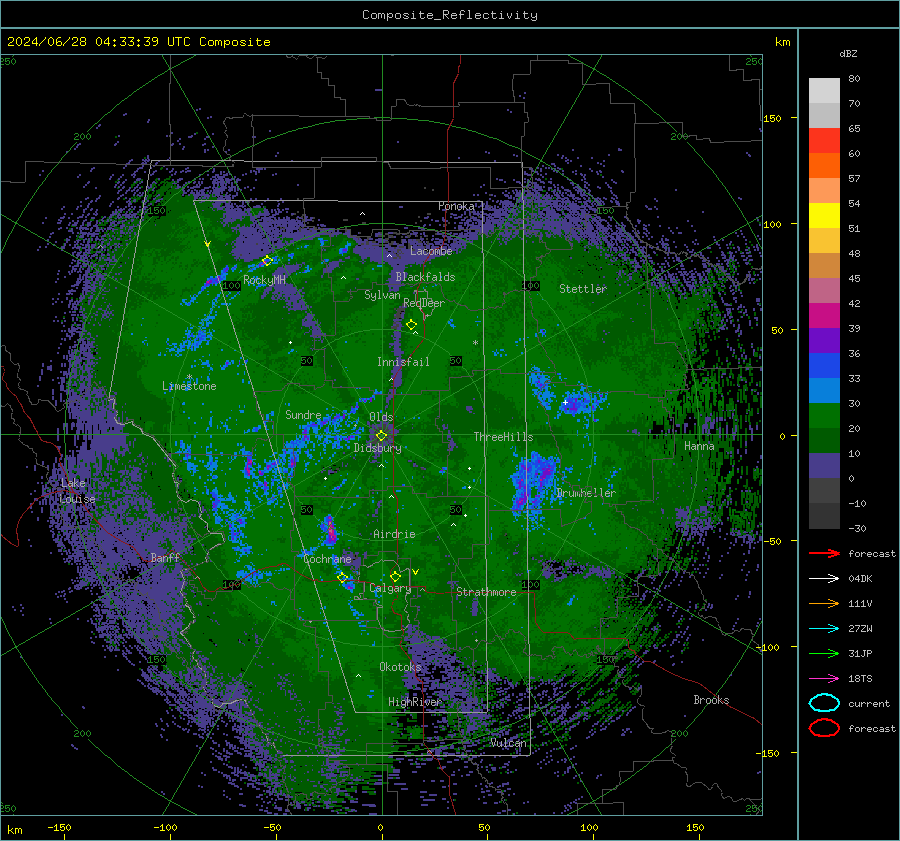The width and height of the screenshot is (900, 841).
Task: Click the Calgary city label
Action: click(390, 588)
